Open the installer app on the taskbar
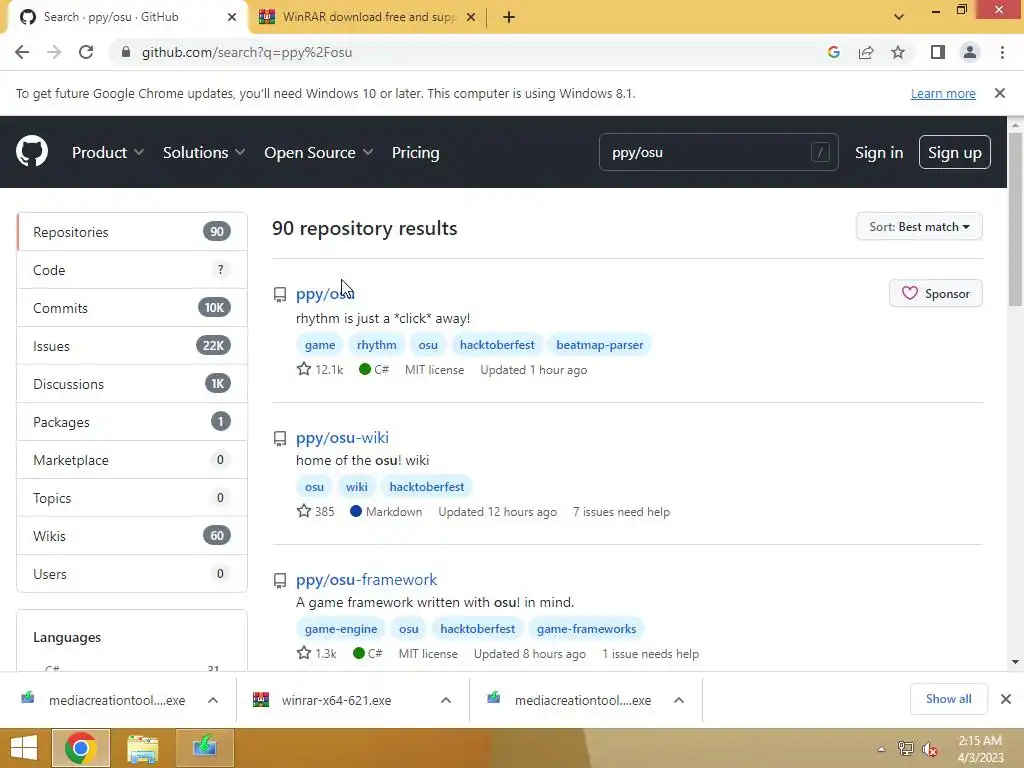 [204, 748]
